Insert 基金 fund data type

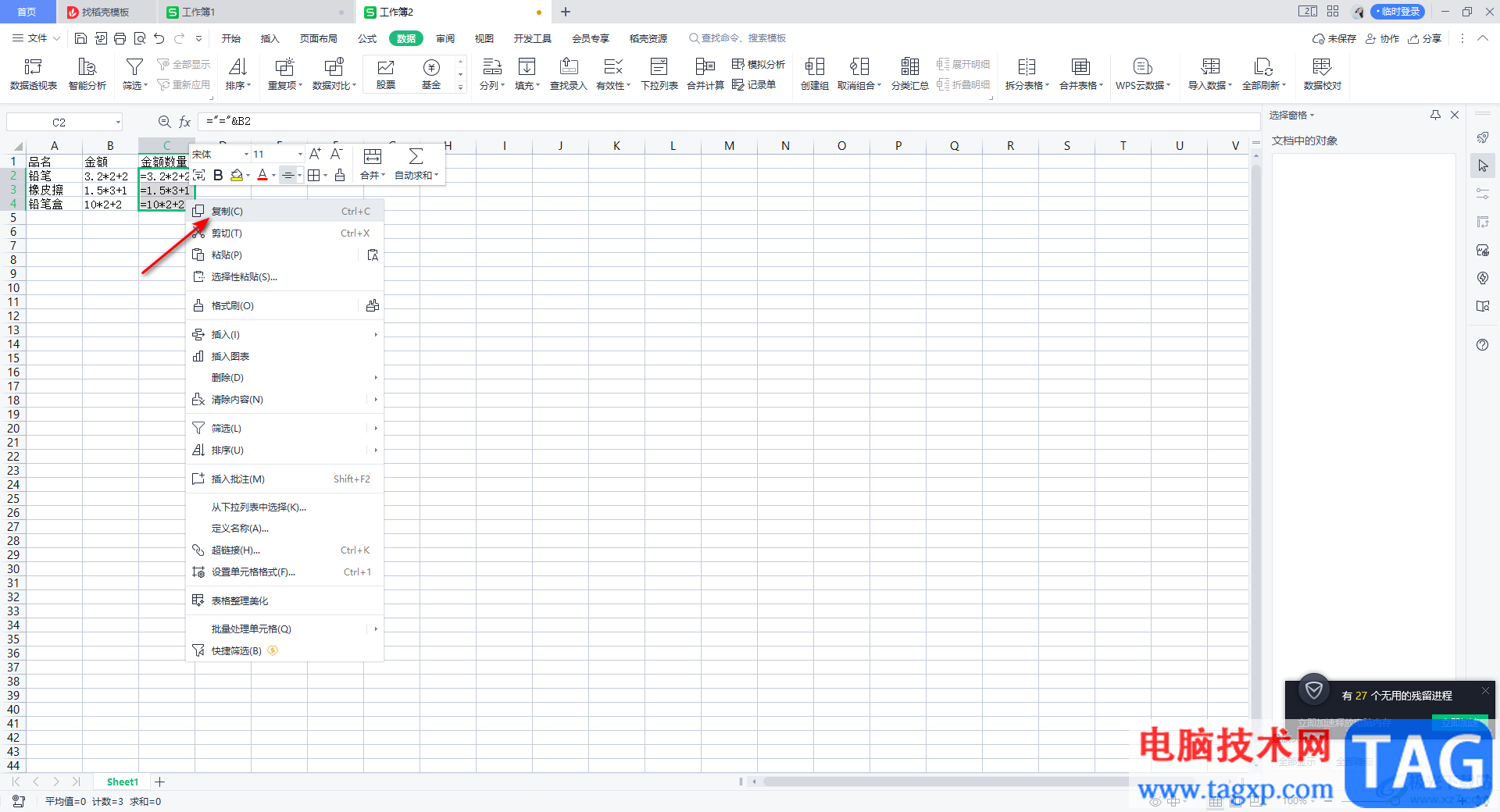(x=431, y=74)
